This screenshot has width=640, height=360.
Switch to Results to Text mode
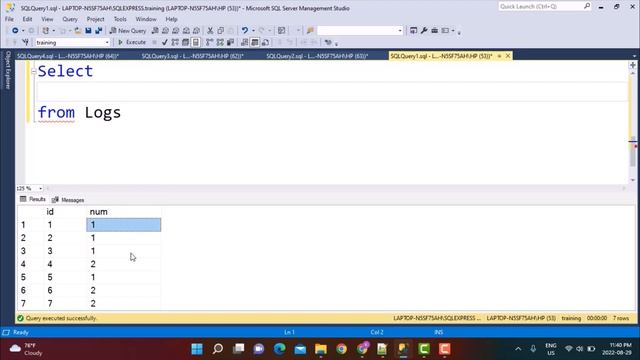pyautogui.click(x=244, y=42)
